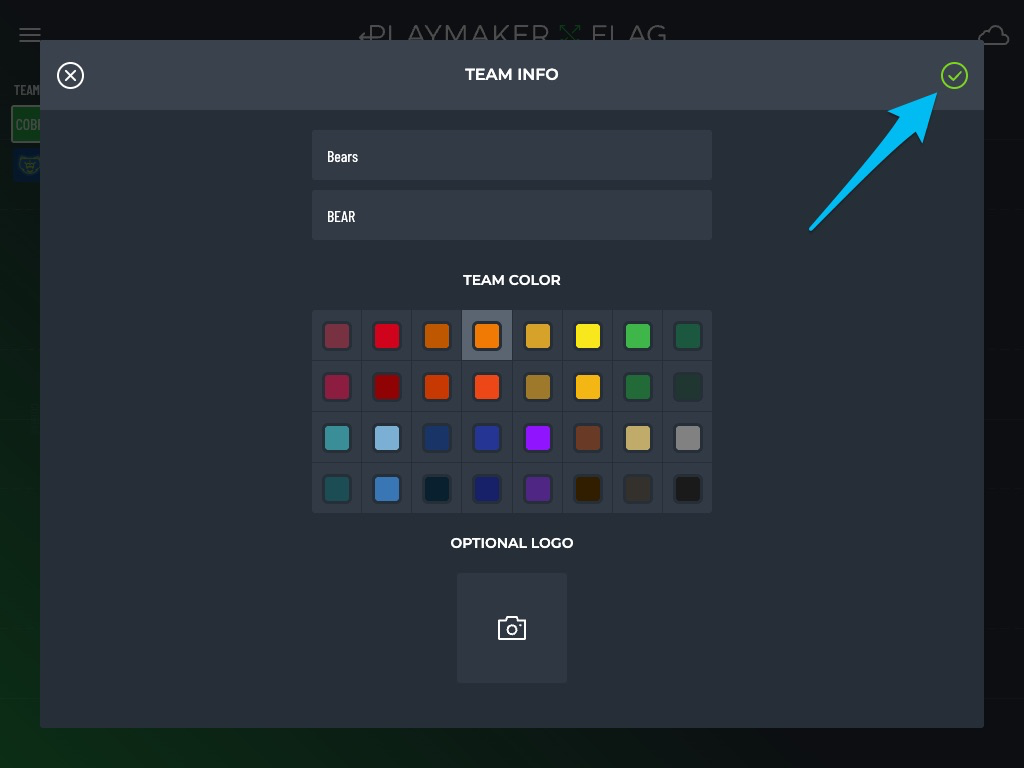Select the very dark green swatch
Viewport: 1024px width, 768px height.
pyautogui.click(x=688, y=387)
